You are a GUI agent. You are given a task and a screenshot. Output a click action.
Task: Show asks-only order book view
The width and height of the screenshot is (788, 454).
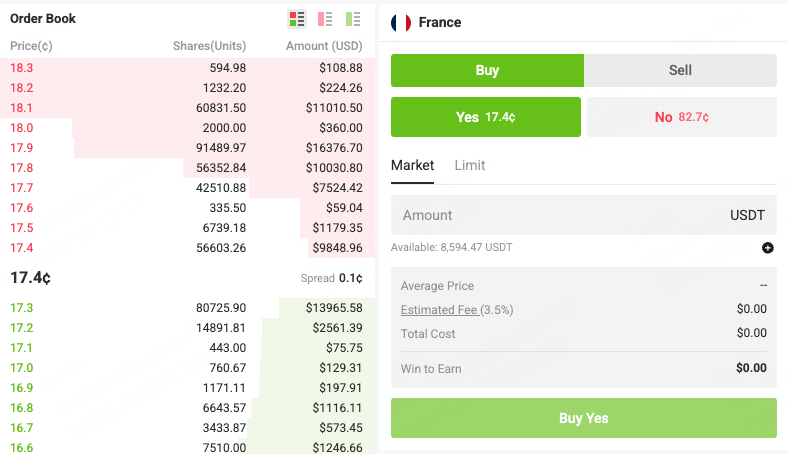coord(325,19)
